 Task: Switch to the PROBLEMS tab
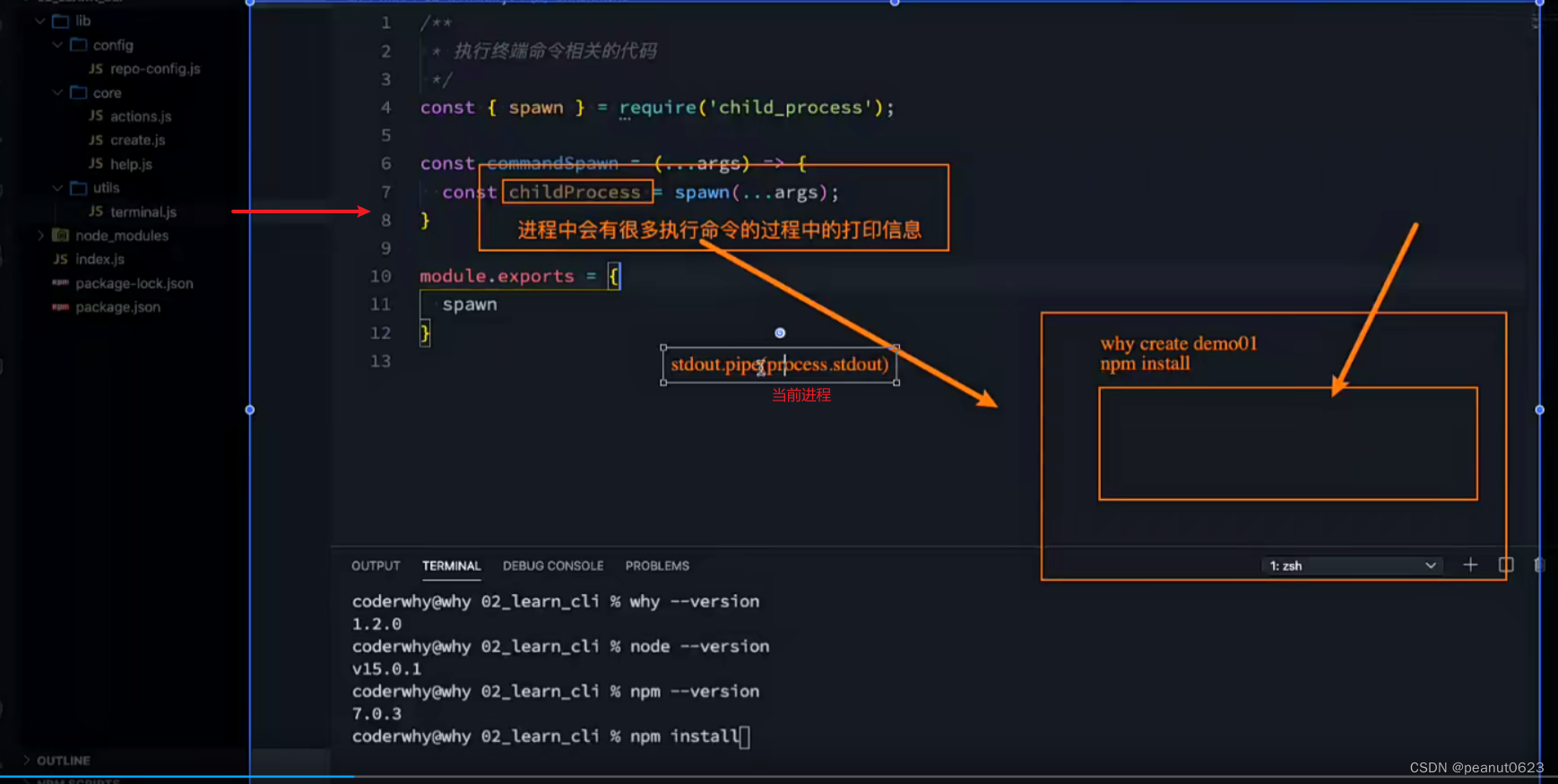(x=657, y=565)
